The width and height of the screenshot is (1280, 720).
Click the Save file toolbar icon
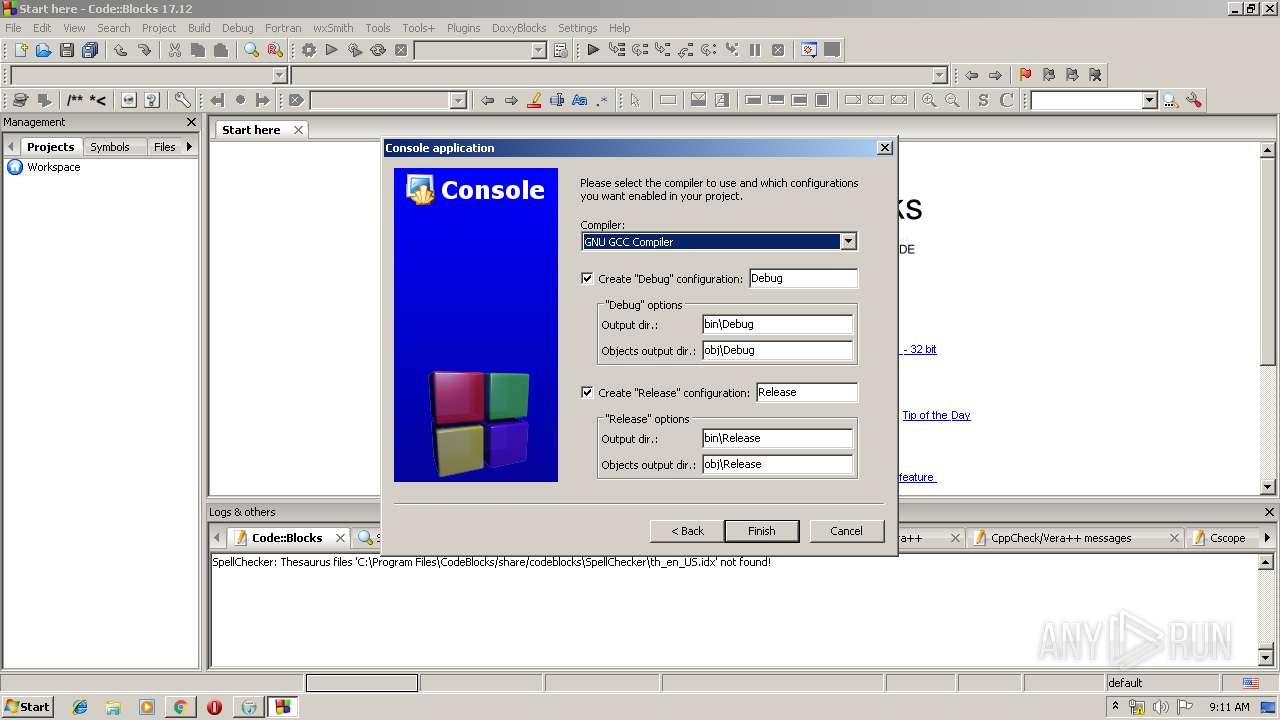tap(66, 50)
